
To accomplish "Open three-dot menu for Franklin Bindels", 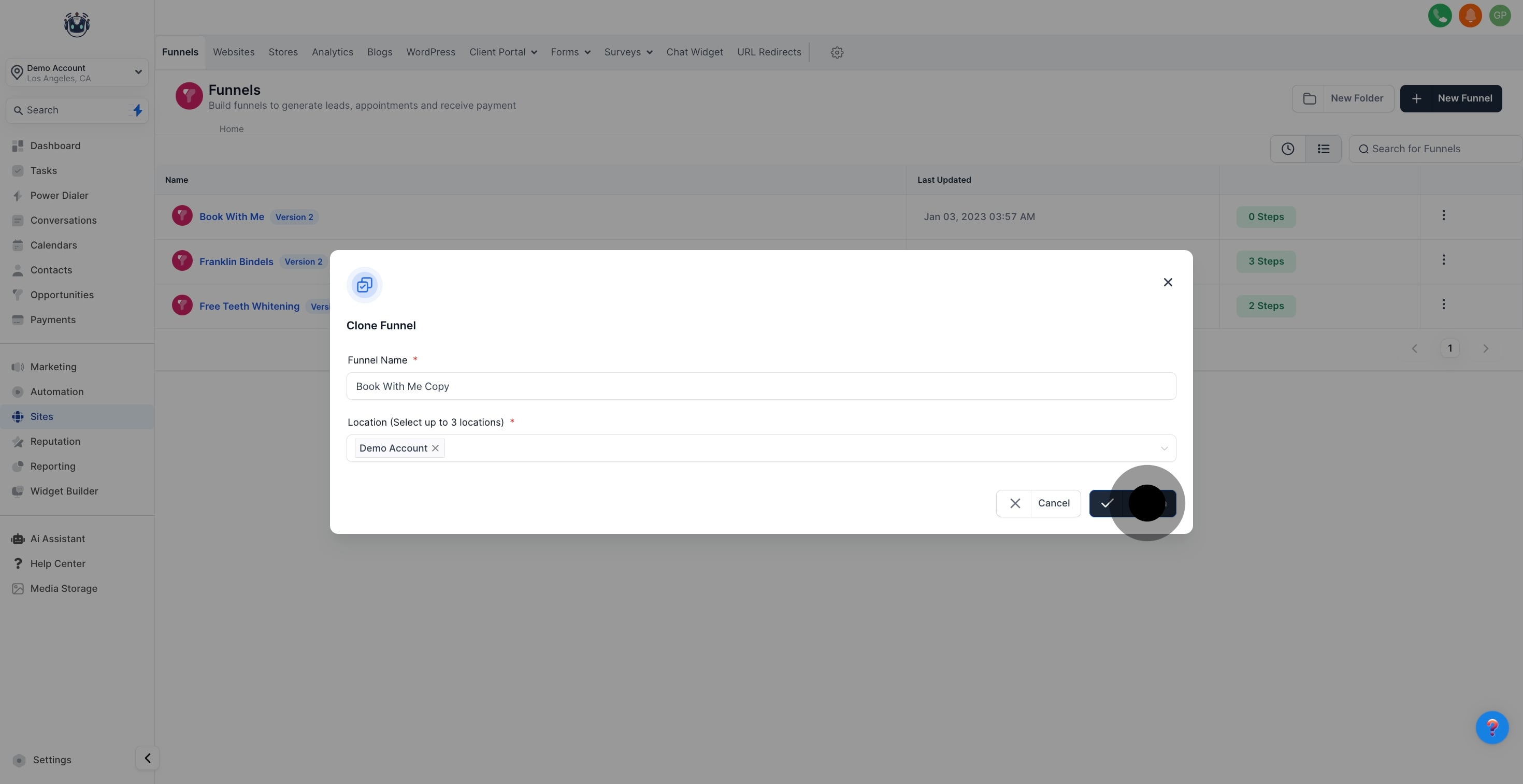I will pyautogui.click(x=1443, y=260).
